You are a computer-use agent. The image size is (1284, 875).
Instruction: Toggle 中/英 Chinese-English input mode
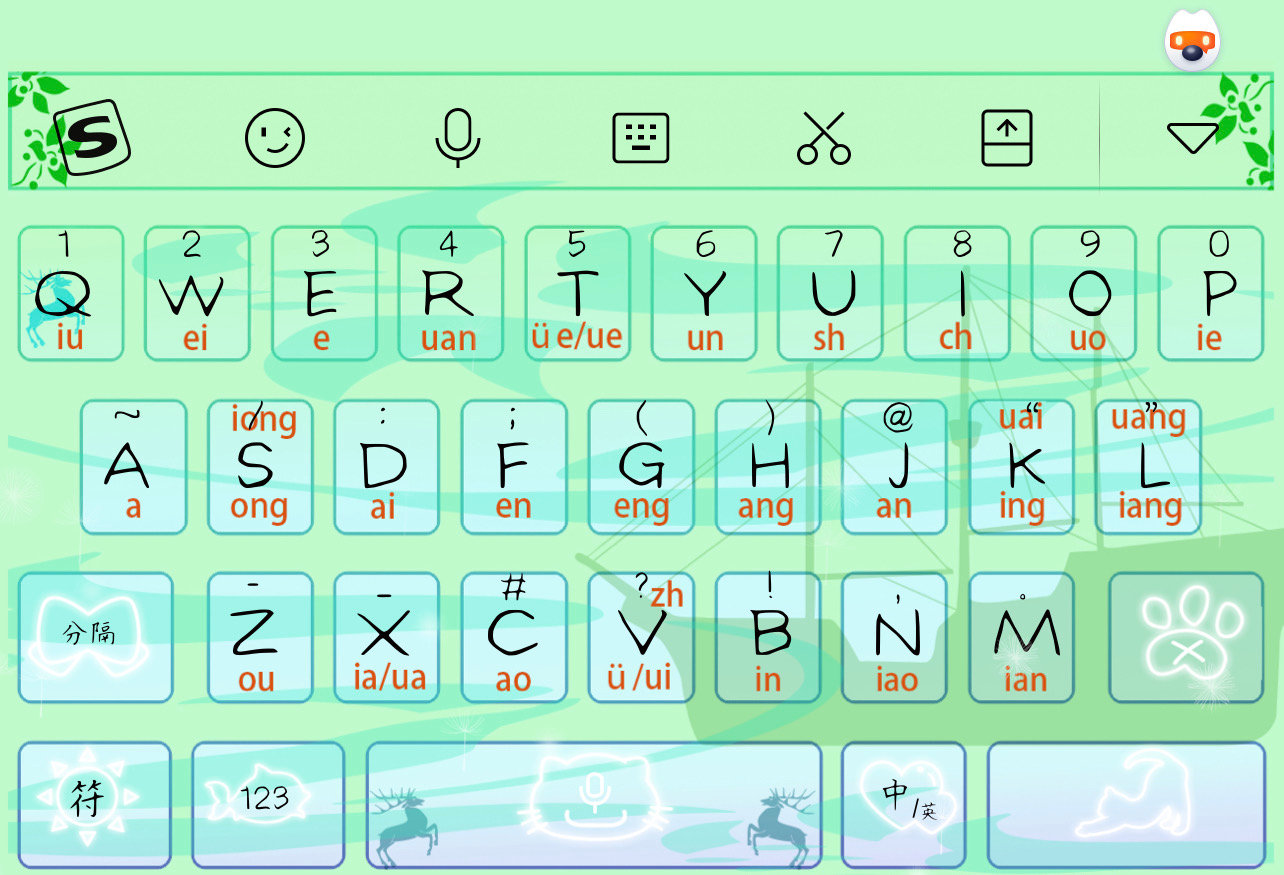[903, 804]
